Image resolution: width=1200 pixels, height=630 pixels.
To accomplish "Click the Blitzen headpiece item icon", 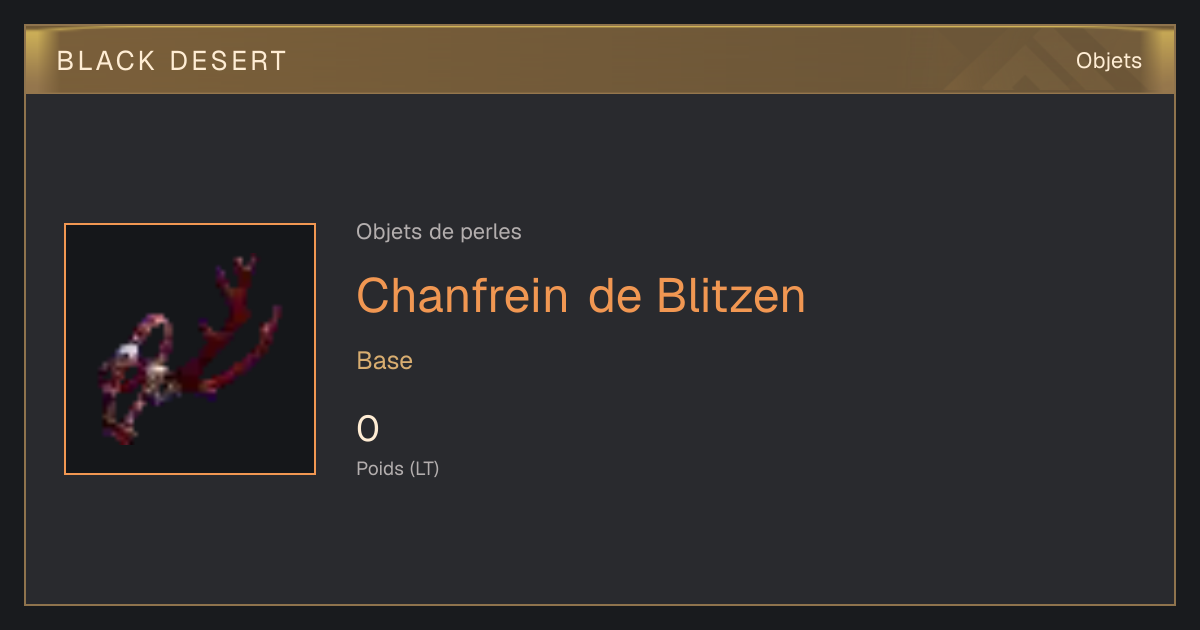I will tap(190, 349).
